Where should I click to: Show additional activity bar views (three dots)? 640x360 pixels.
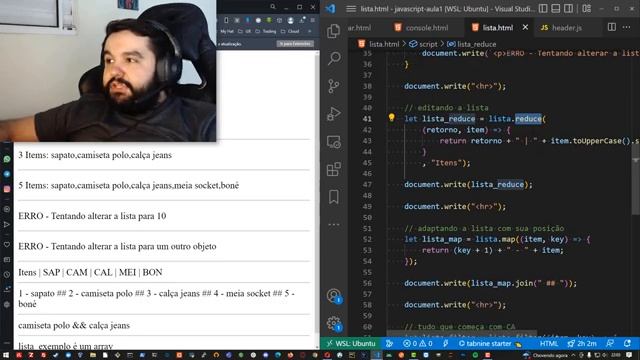tap(333, 224)
